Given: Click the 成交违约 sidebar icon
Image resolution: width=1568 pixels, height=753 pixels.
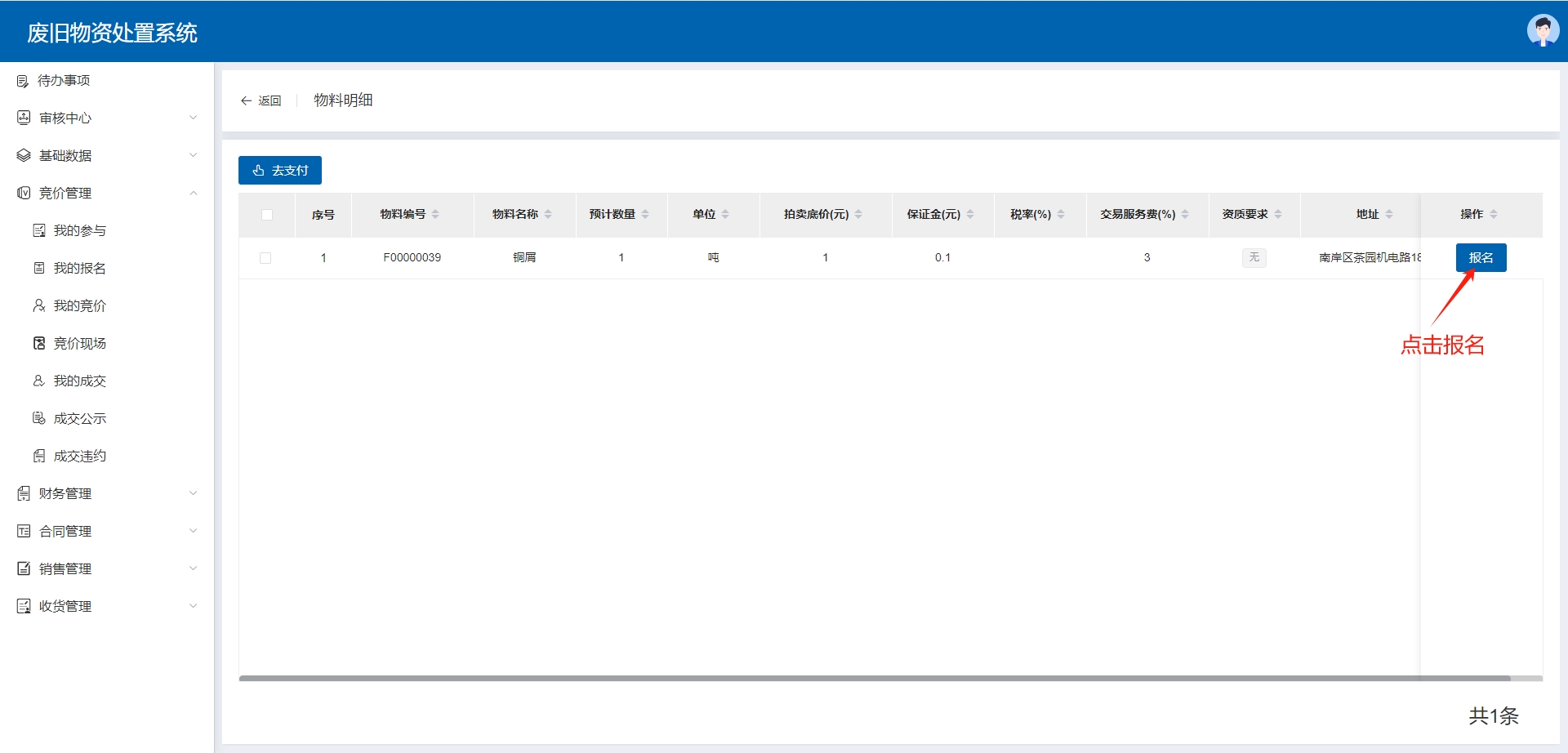Looking at the screenshot, I should point(38,456).
